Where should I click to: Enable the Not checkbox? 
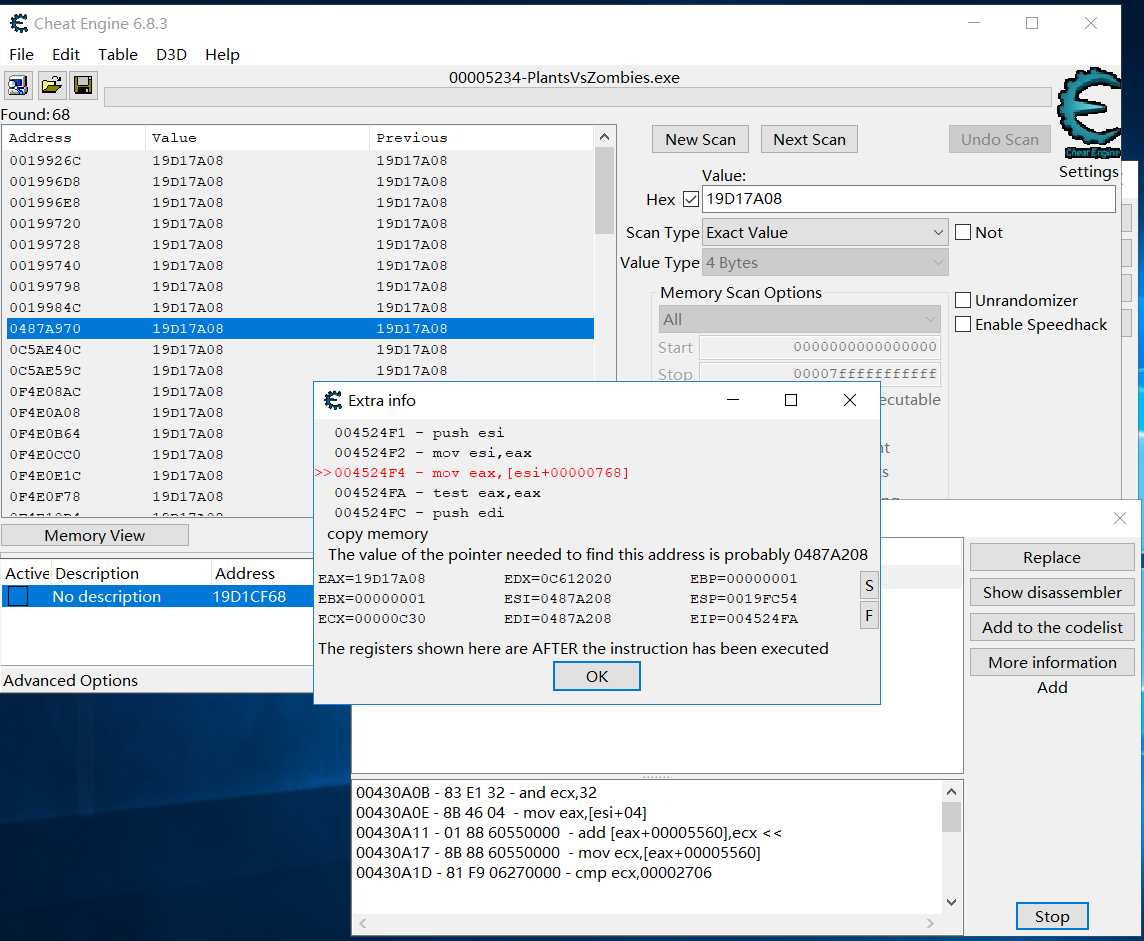(x=963, y=232)
